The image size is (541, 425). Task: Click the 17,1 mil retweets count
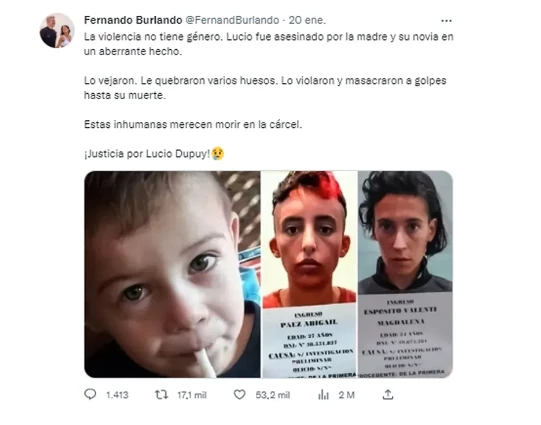(x=192, y=395)
